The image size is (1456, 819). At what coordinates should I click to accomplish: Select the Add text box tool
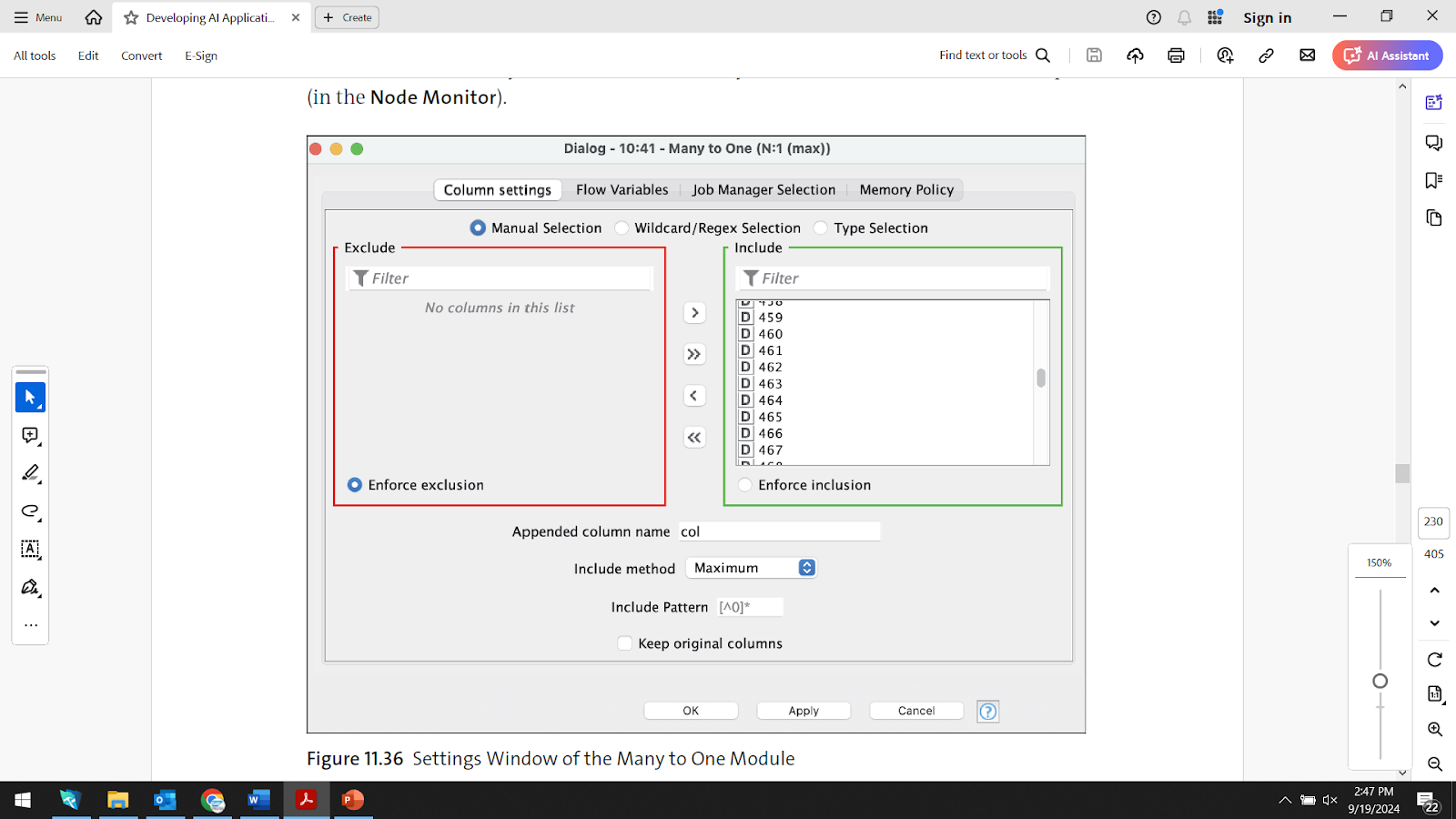(30, 549)
